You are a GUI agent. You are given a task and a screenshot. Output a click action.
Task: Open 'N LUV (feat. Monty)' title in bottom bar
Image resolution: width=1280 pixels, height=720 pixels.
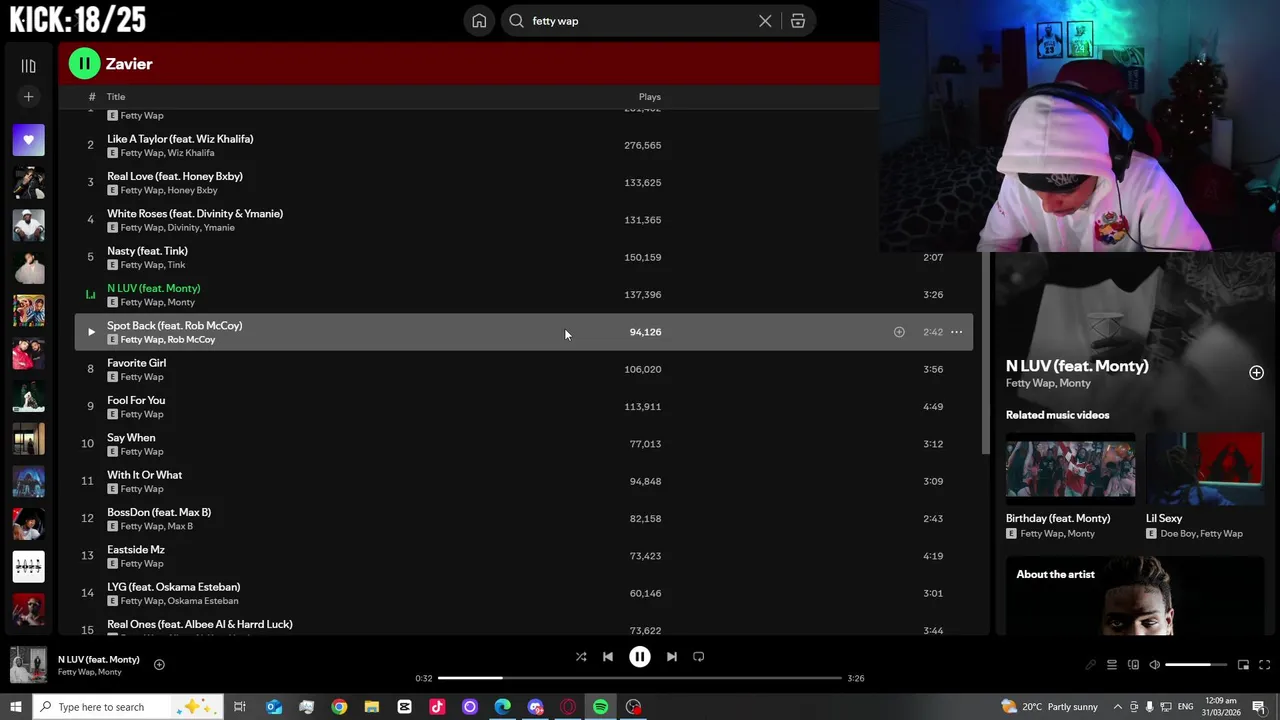[98, 660]
